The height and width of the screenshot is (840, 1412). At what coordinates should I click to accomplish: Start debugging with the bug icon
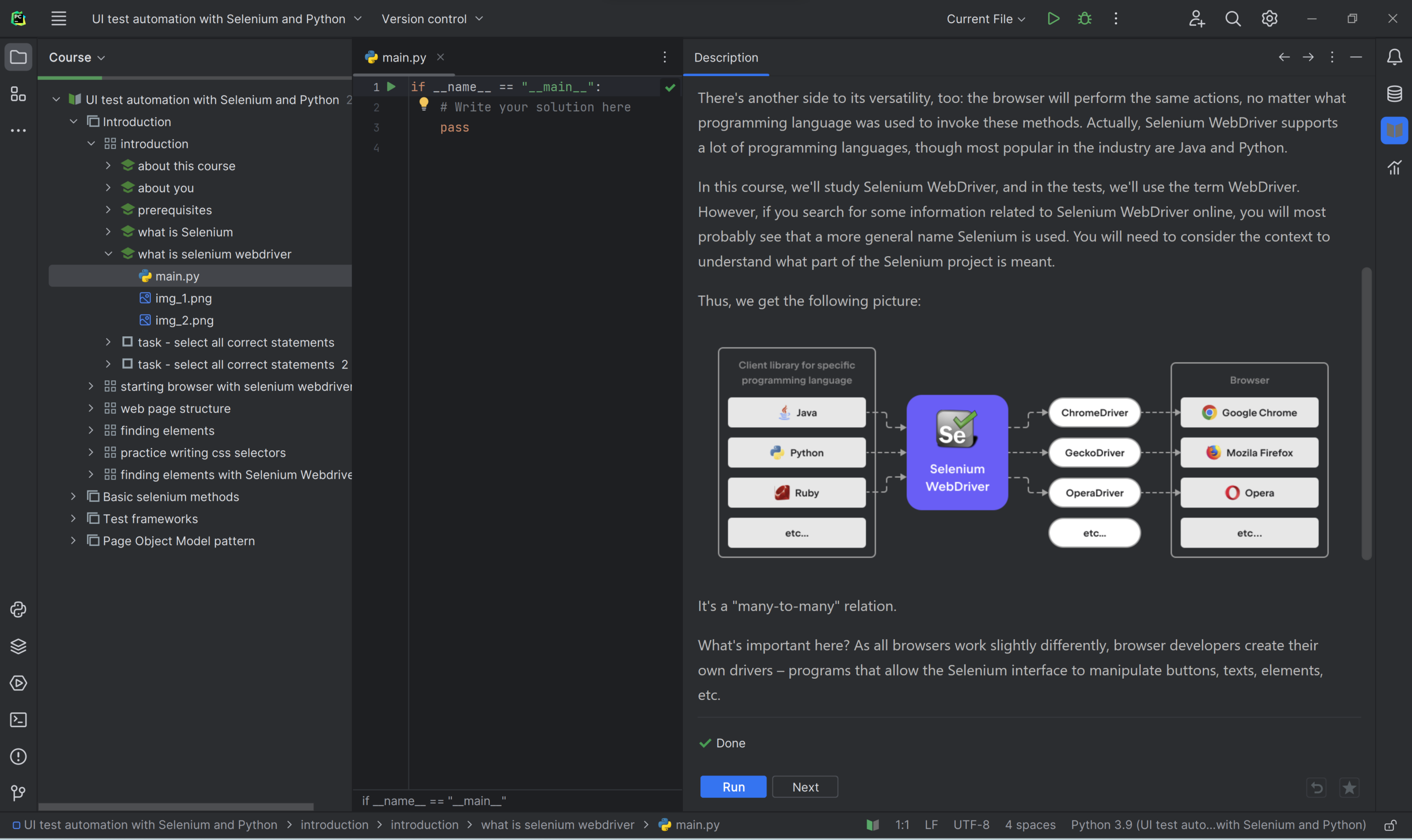1084,19
